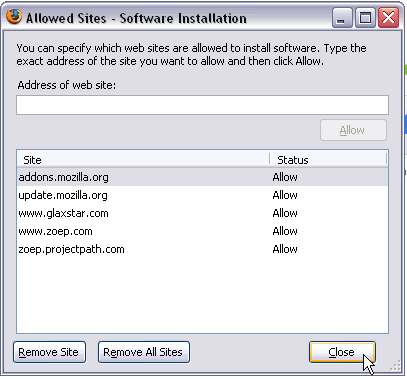Click the greyed-out Allow button

tap(353, 130)
